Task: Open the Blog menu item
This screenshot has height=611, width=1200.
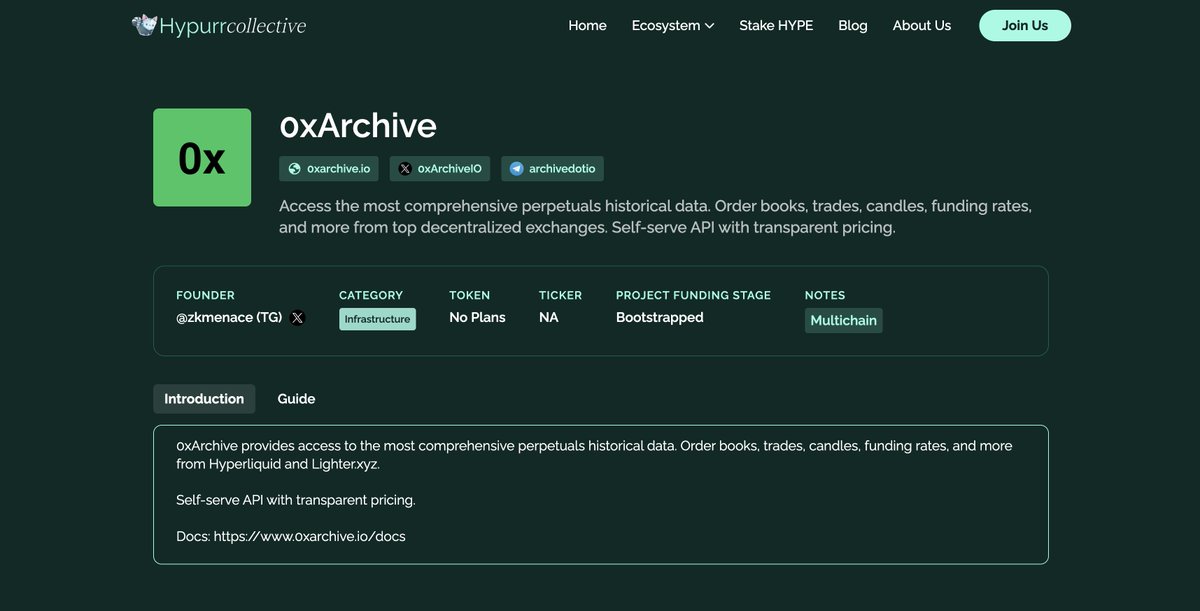Action: tap(853, 25)
